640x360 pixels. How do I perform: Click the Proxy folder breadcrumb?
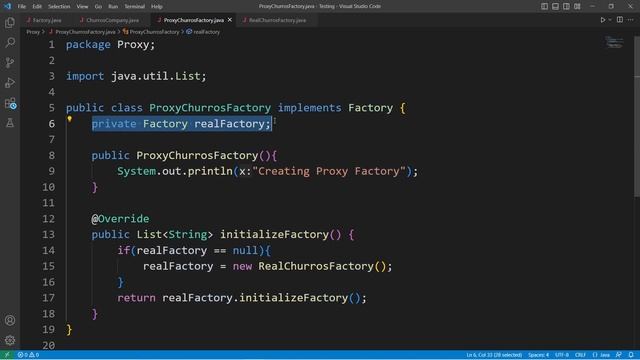point(33,32)
